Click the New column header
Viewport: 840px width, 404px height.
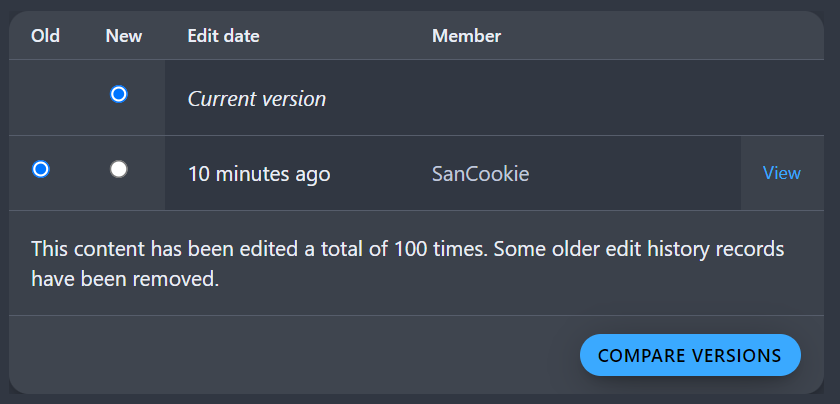pos(124,36)
